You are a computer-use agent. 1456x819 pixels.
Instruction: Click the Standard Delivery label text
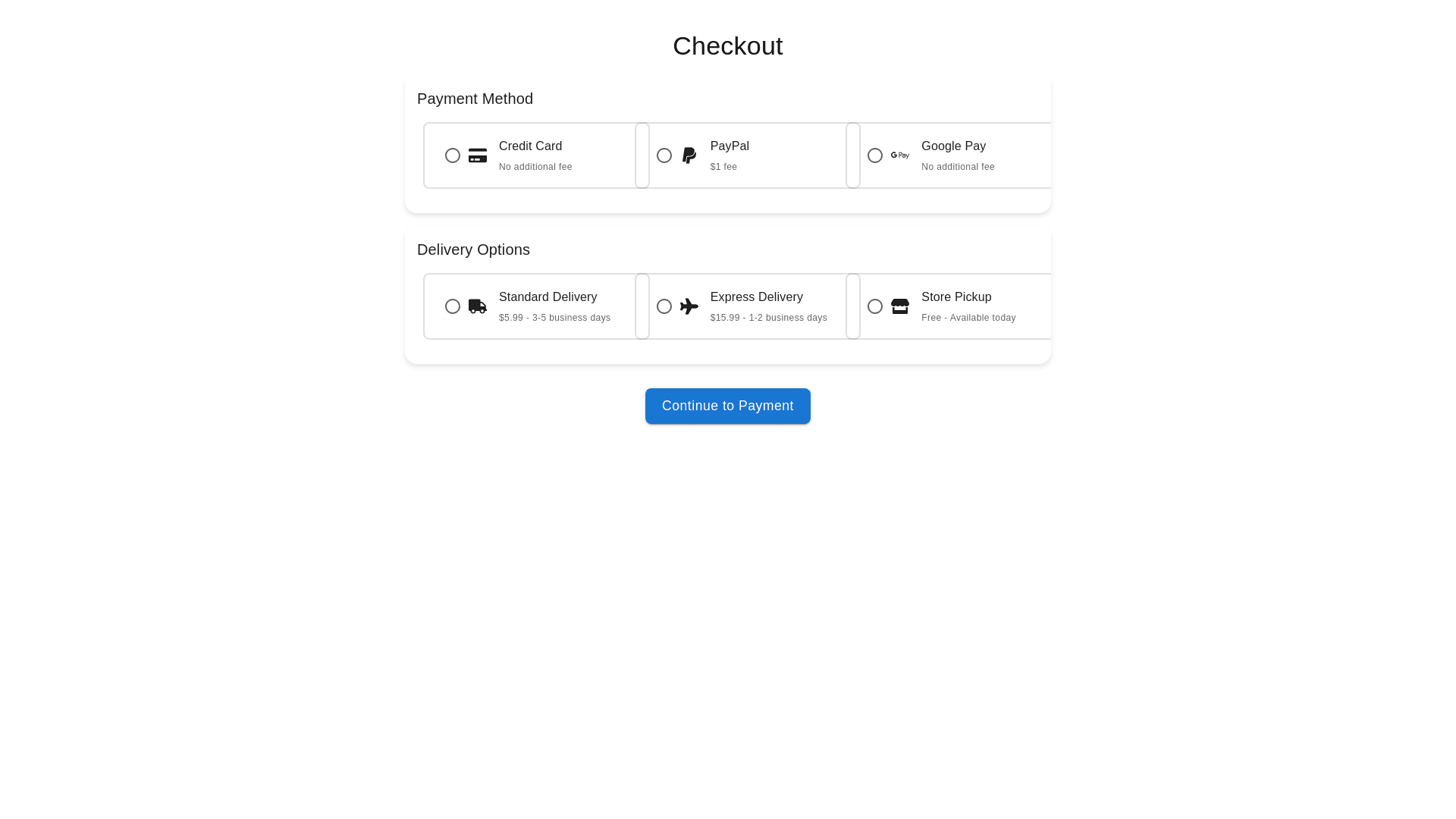pyautogui.click(x=548, y=297)
